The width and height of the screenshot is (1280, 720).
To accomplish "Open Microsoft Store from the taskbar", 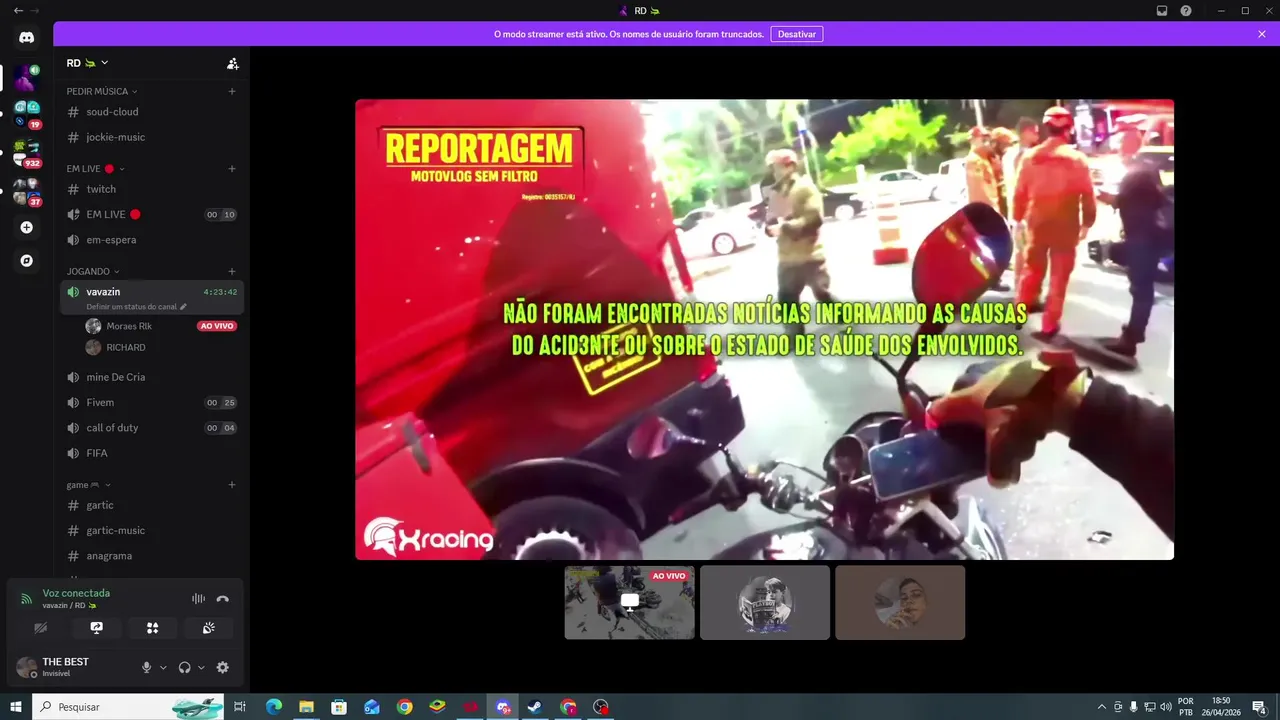I will (339, 707).
